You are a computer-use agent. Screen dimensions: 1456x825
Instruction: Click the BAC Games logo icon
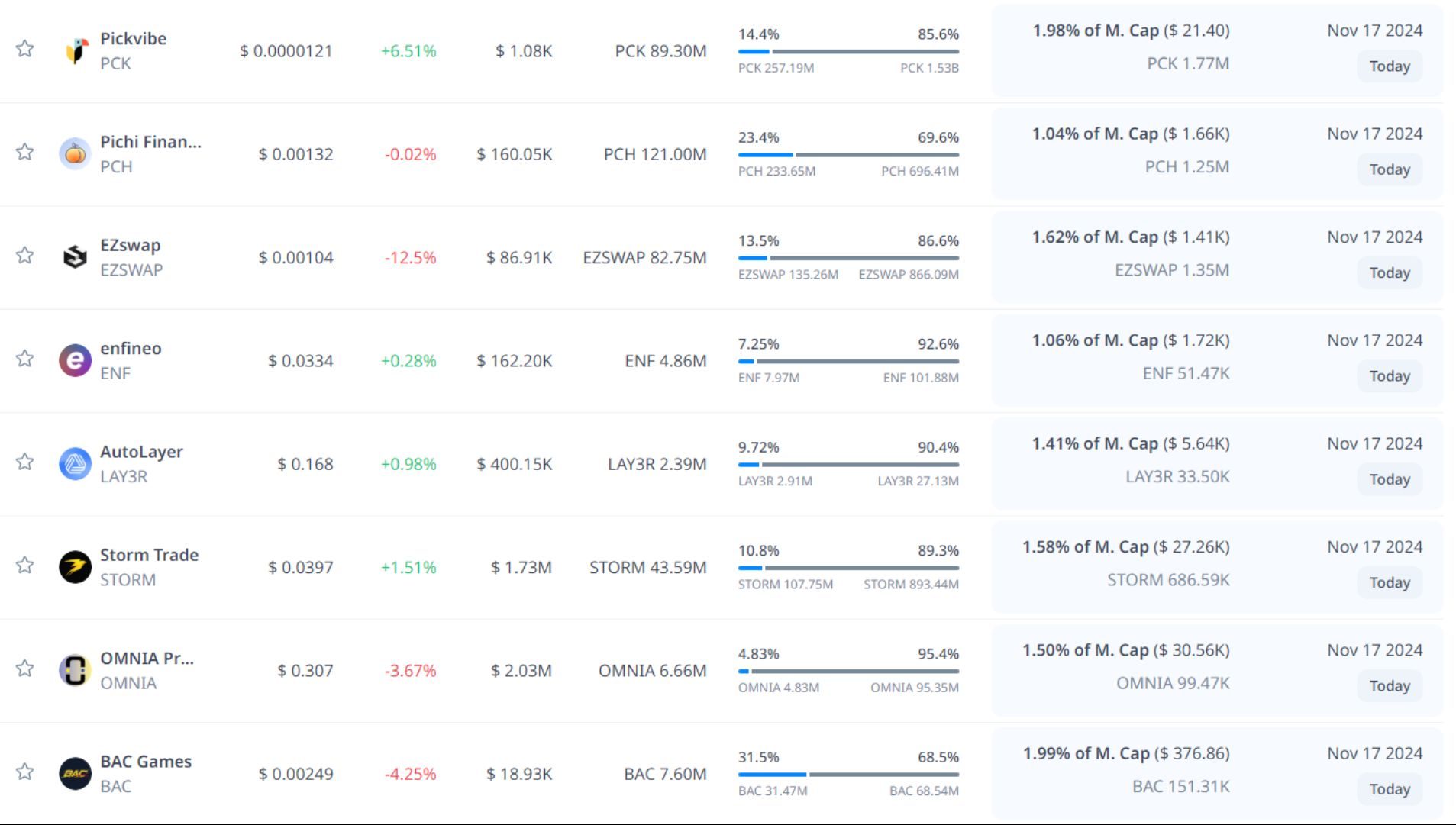(75, 773)
